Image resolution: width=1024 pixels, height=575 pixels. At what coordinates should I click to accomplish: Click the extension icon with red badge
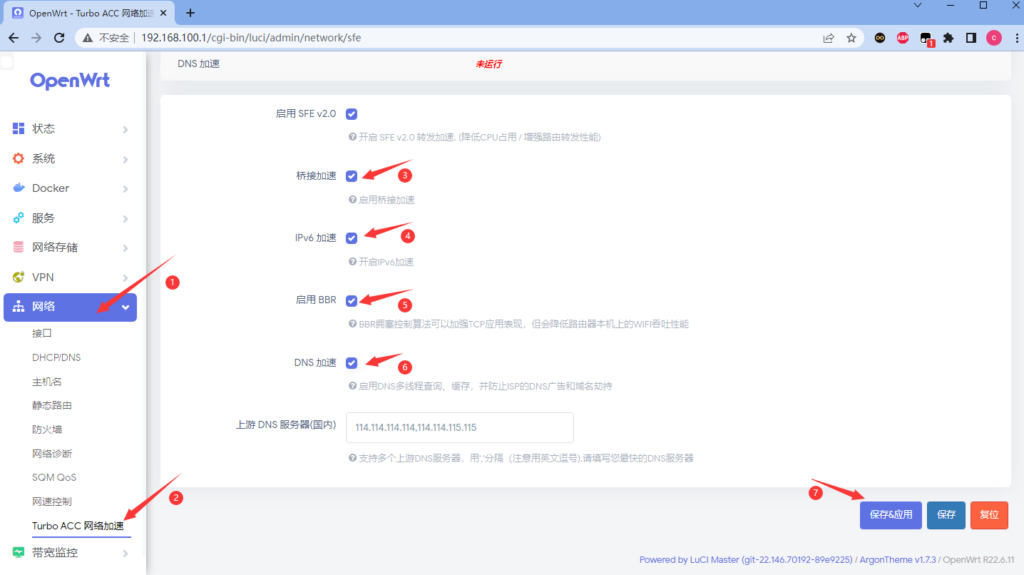pyautogui.click(x=925, y=39)
